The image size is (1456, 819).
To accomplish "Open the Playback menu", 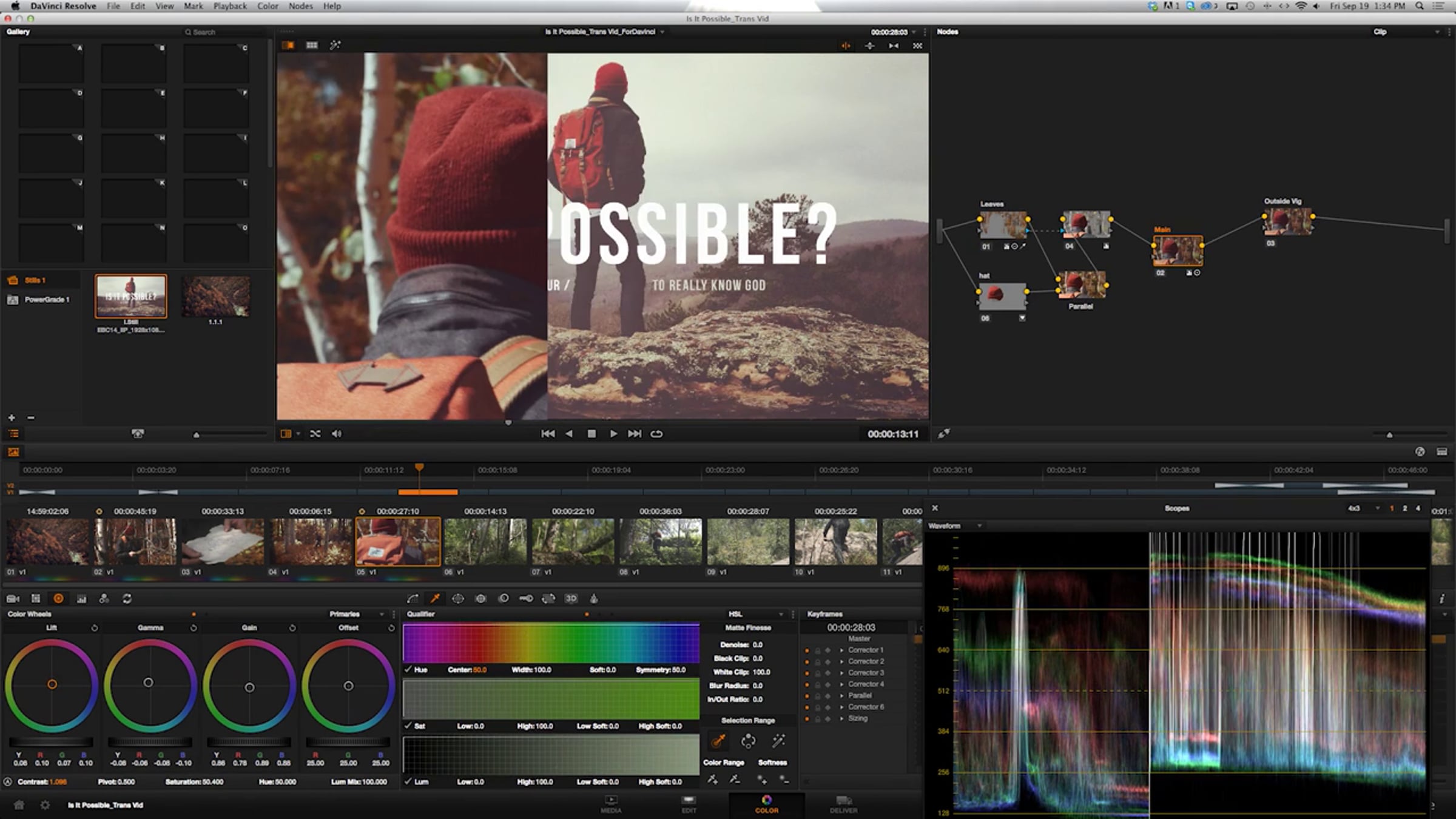I will pos(230,6).
